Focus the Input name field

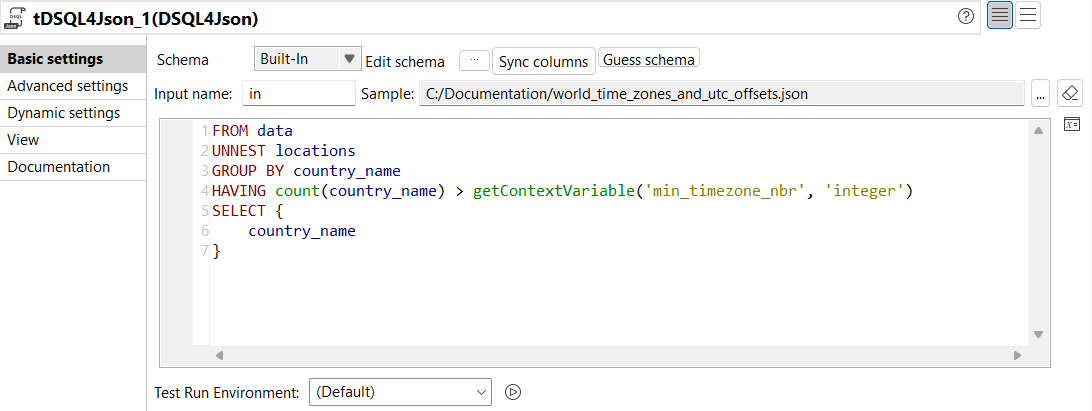click(x=299, y=94)
